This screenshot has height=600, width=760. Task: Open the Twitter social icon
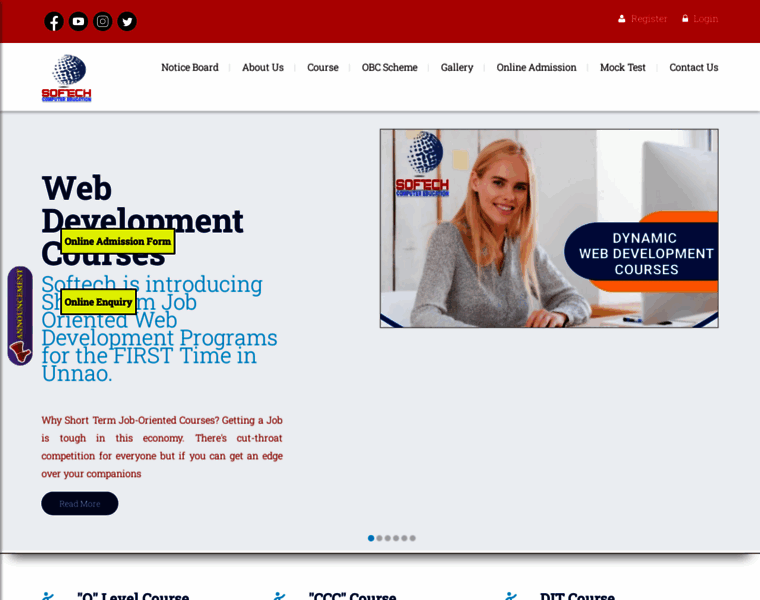pos(127,21)
